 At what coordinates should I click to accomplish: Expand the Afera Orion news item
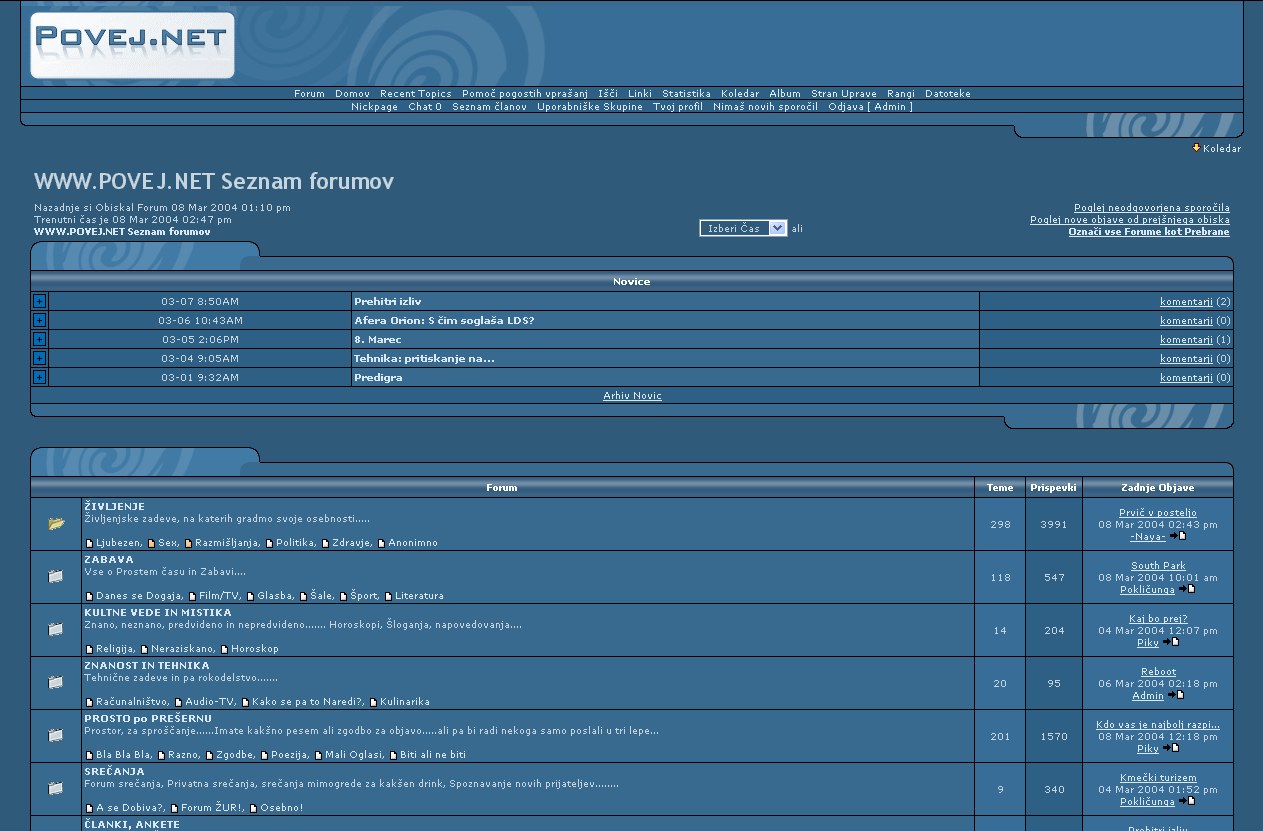(x=40, y=320)
